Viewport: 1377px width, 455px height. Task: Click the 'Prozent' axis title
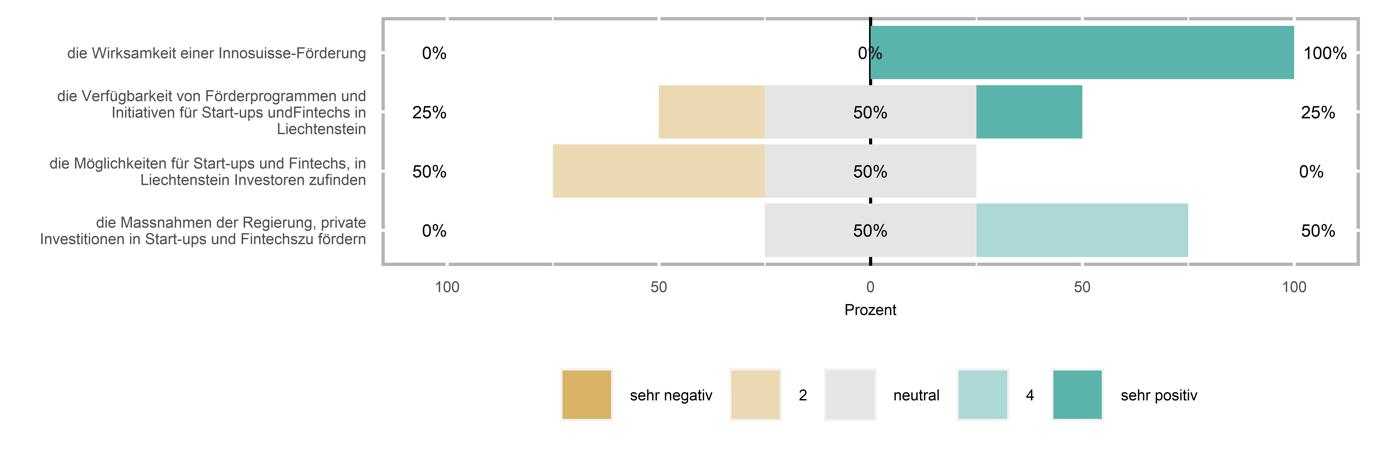tap(870, 310)
